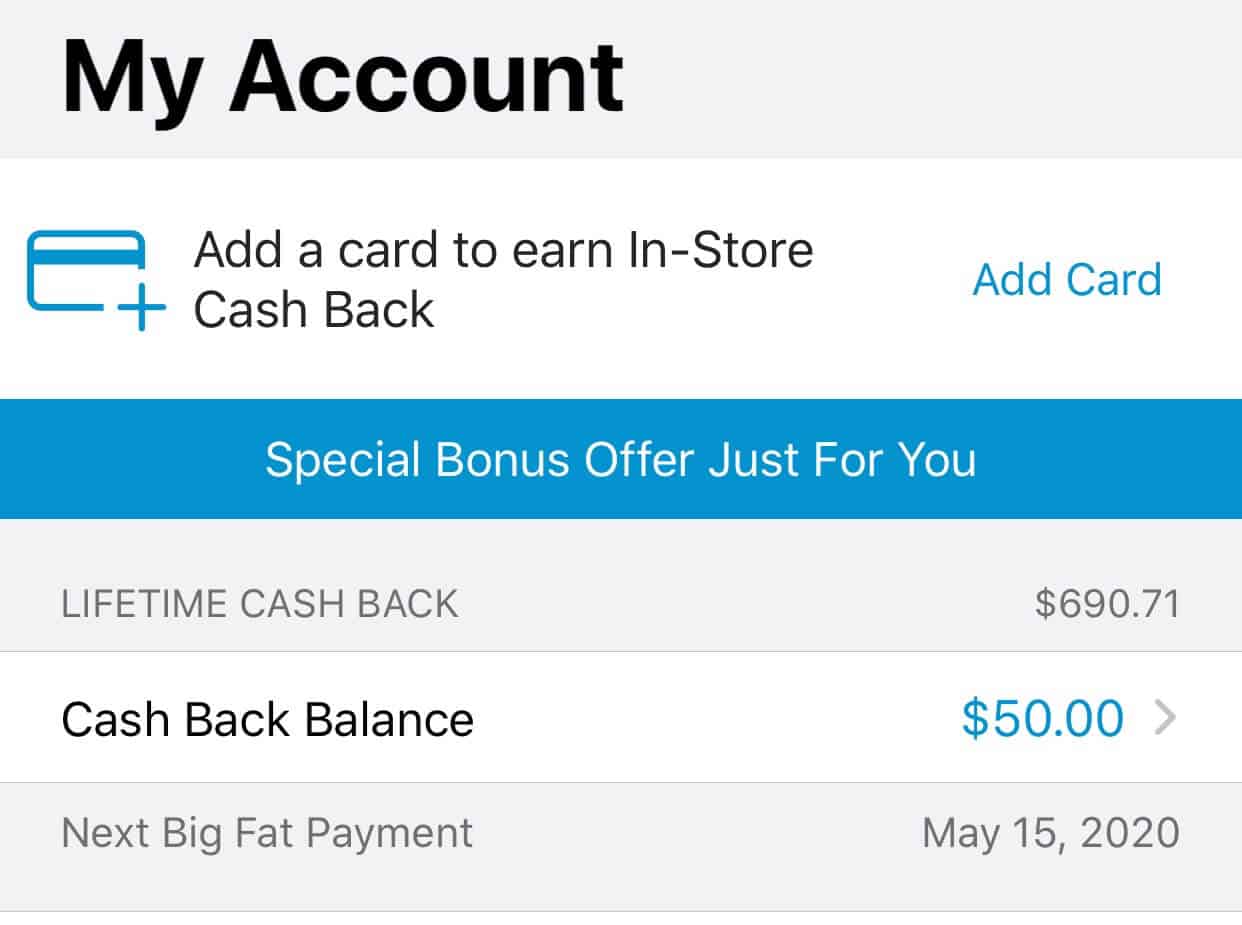Image resolution: width=1242 pixels, height=925 pixels.
Task: Click the My Account page heading
Action: [x=342, y=76]
